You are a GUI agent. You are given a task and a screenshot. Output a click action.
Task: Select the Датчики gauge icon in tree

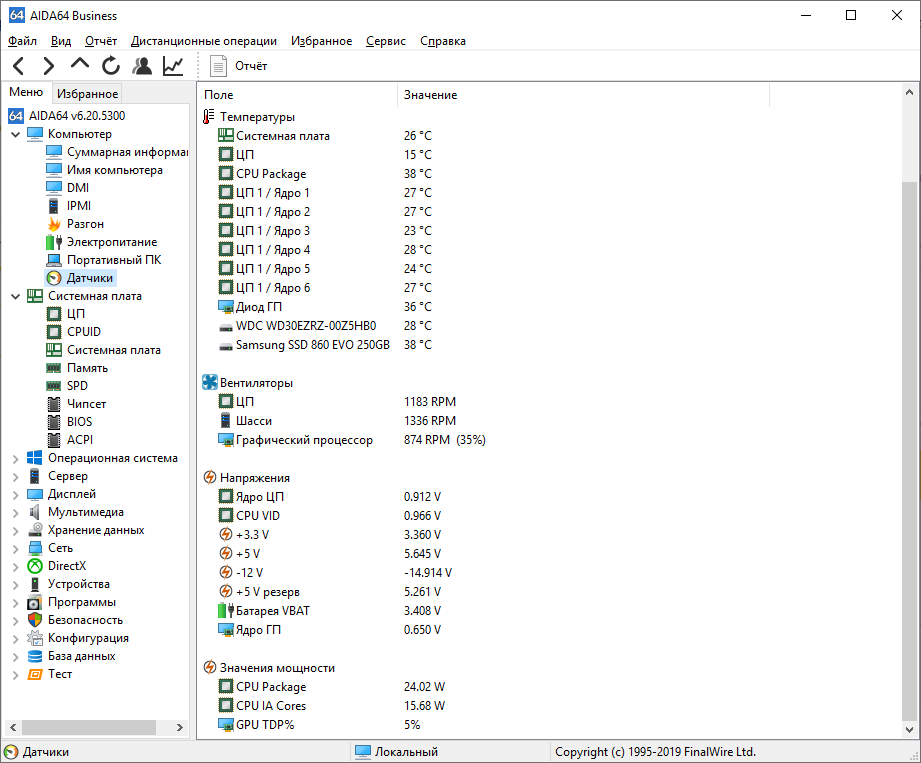(54, 278)
